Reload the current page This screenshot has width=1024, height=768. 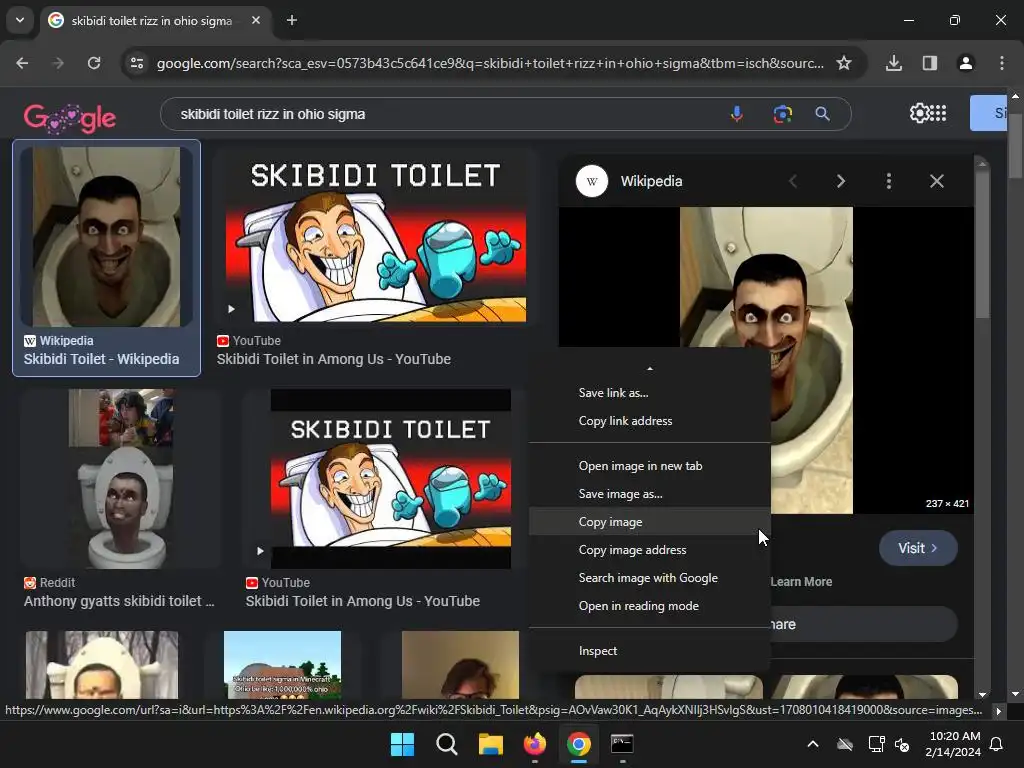(x=94, y=63)
